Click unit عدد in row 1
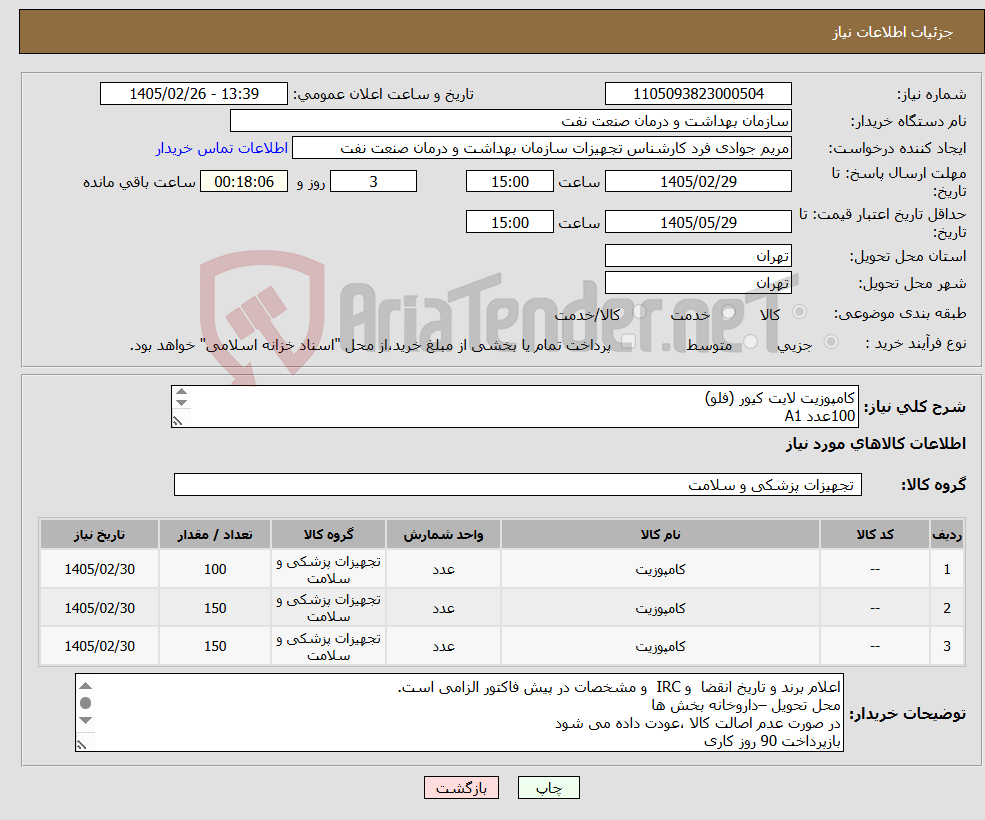Screen dimensions: 985x820 [x=443, y=569]
